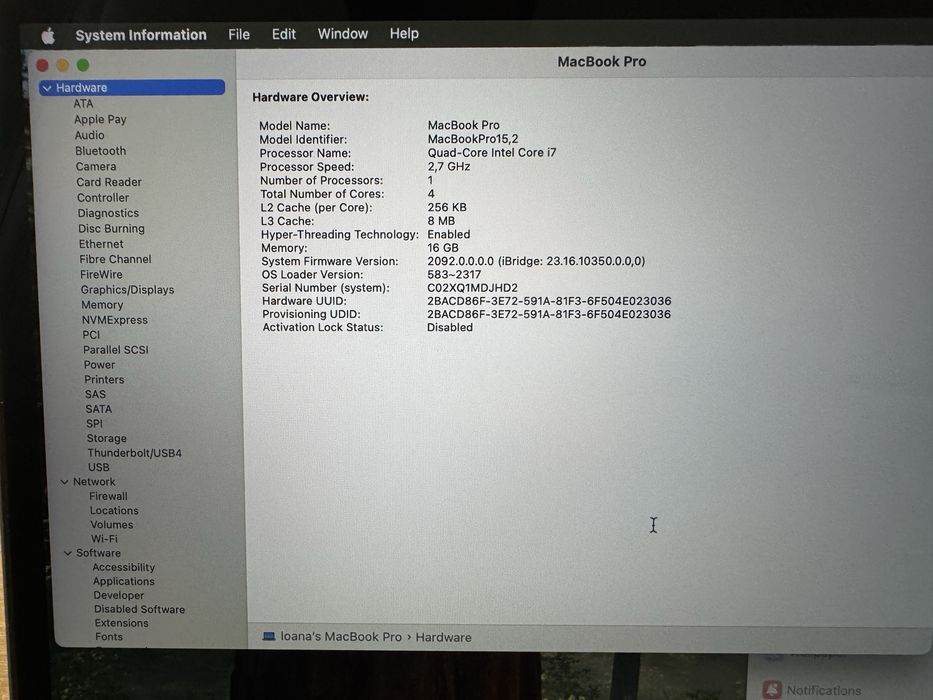Select Card Reader in the sidebar
This screenshot has height=700, width=933.
coord(109,182)
